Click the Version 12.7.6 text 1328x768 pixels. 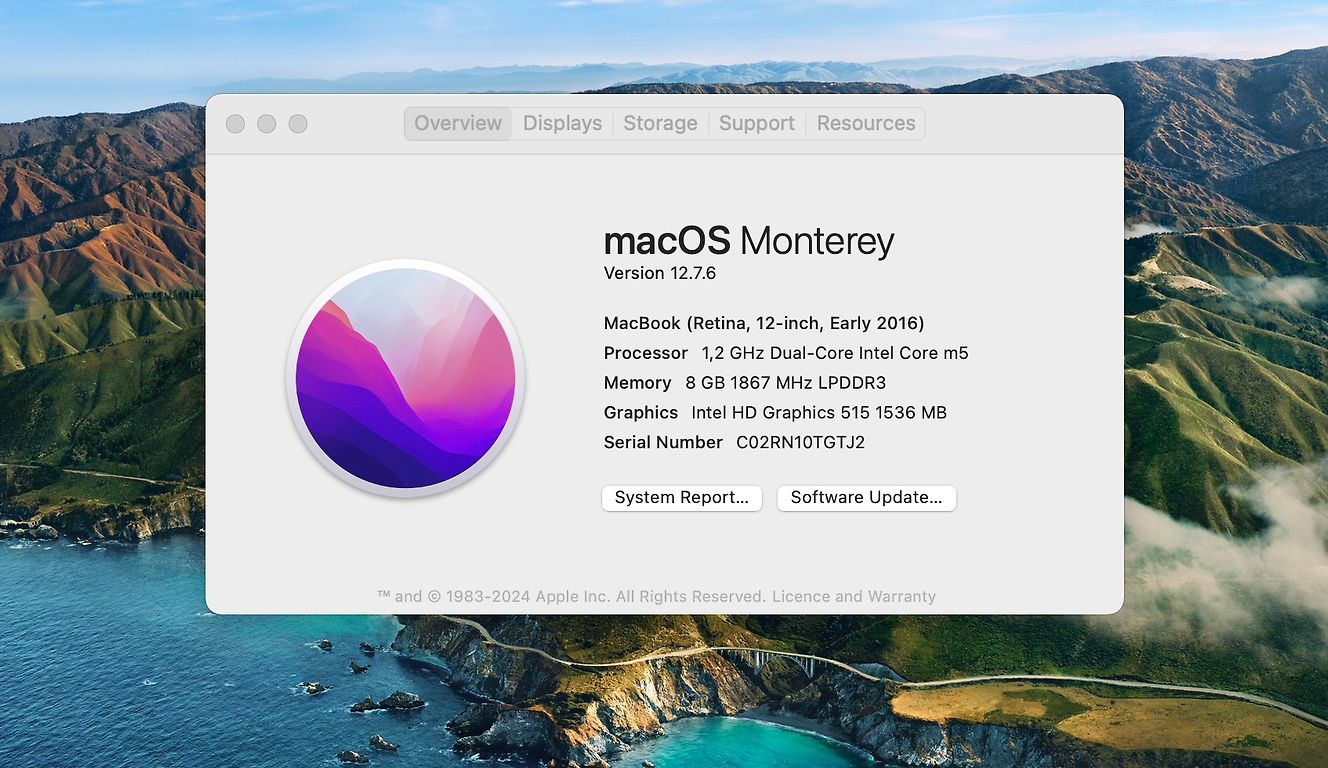[660, 273]
